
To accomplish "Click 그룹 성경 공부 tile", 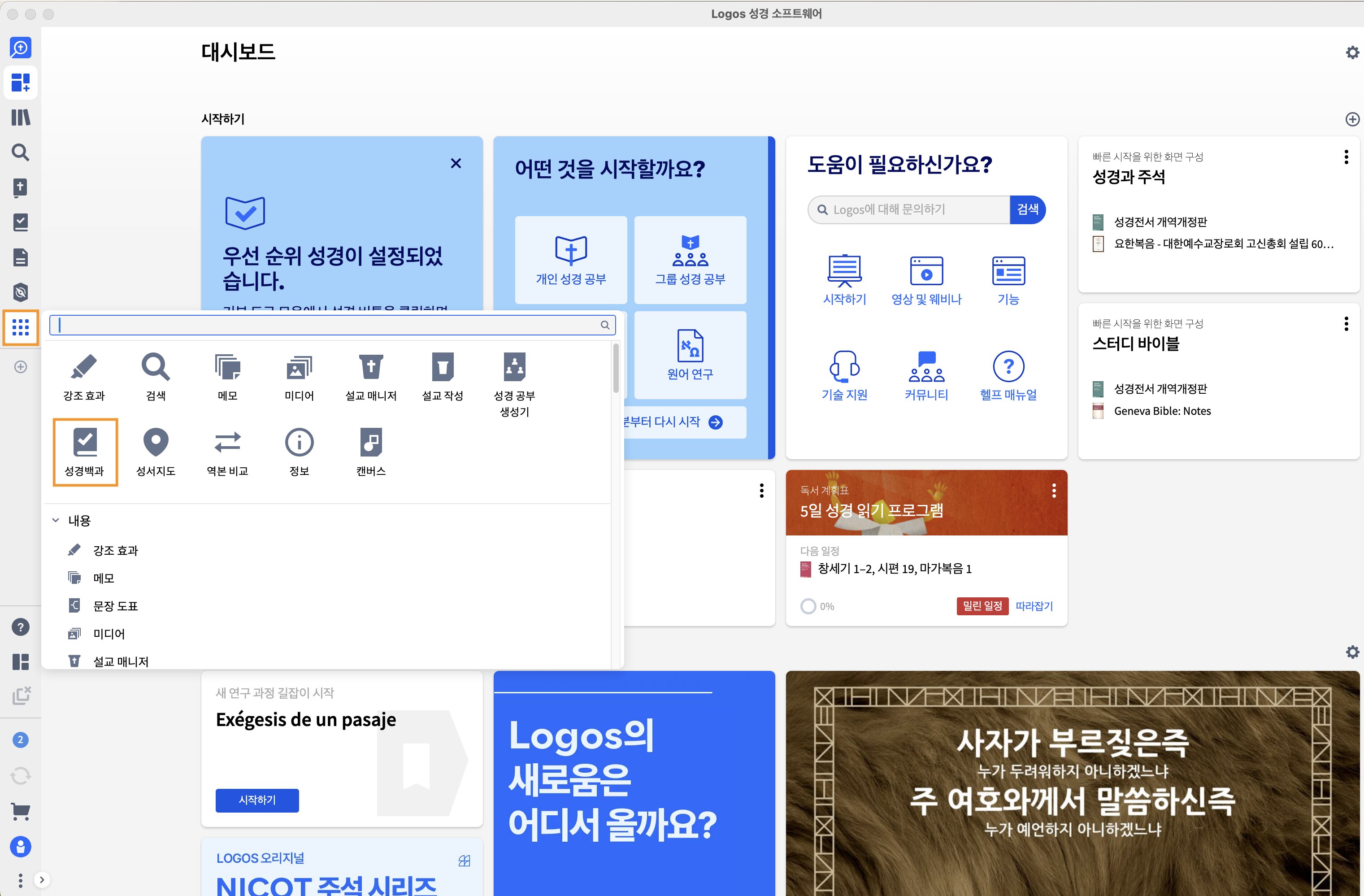I will 690,260.
